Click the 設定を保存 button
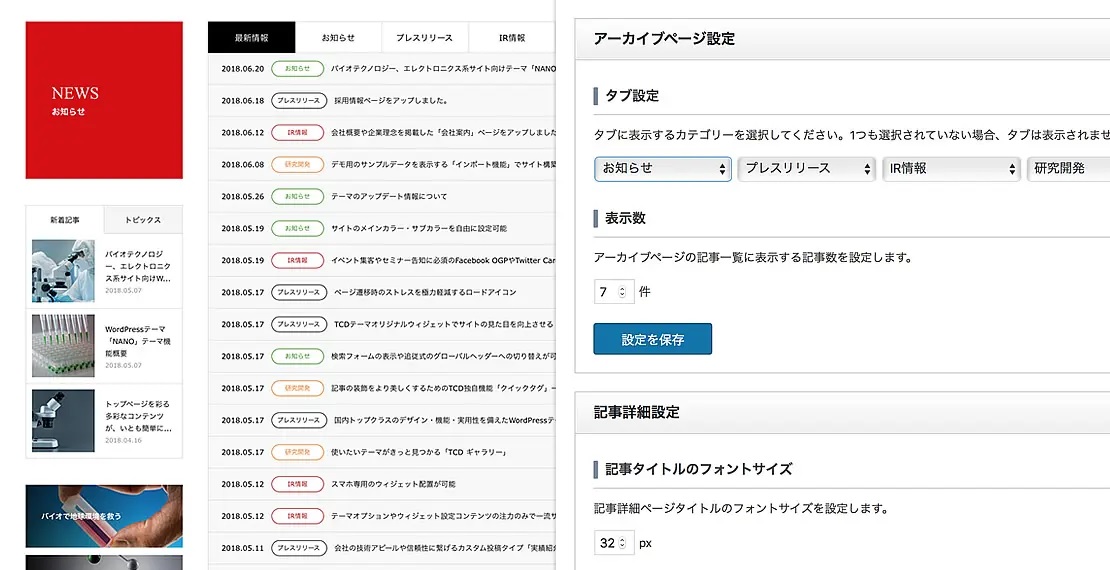 [652, 339]
